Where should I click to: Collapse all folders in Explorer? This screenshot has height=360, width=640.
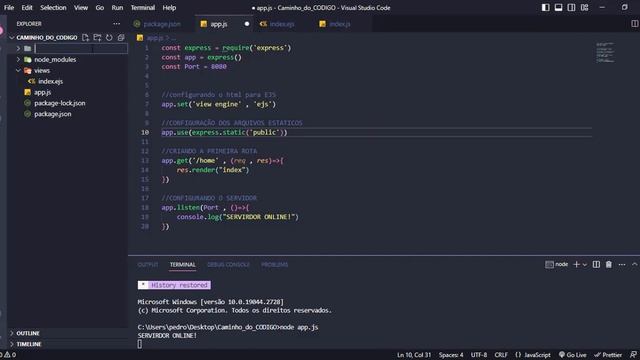[x=121, y=38]
